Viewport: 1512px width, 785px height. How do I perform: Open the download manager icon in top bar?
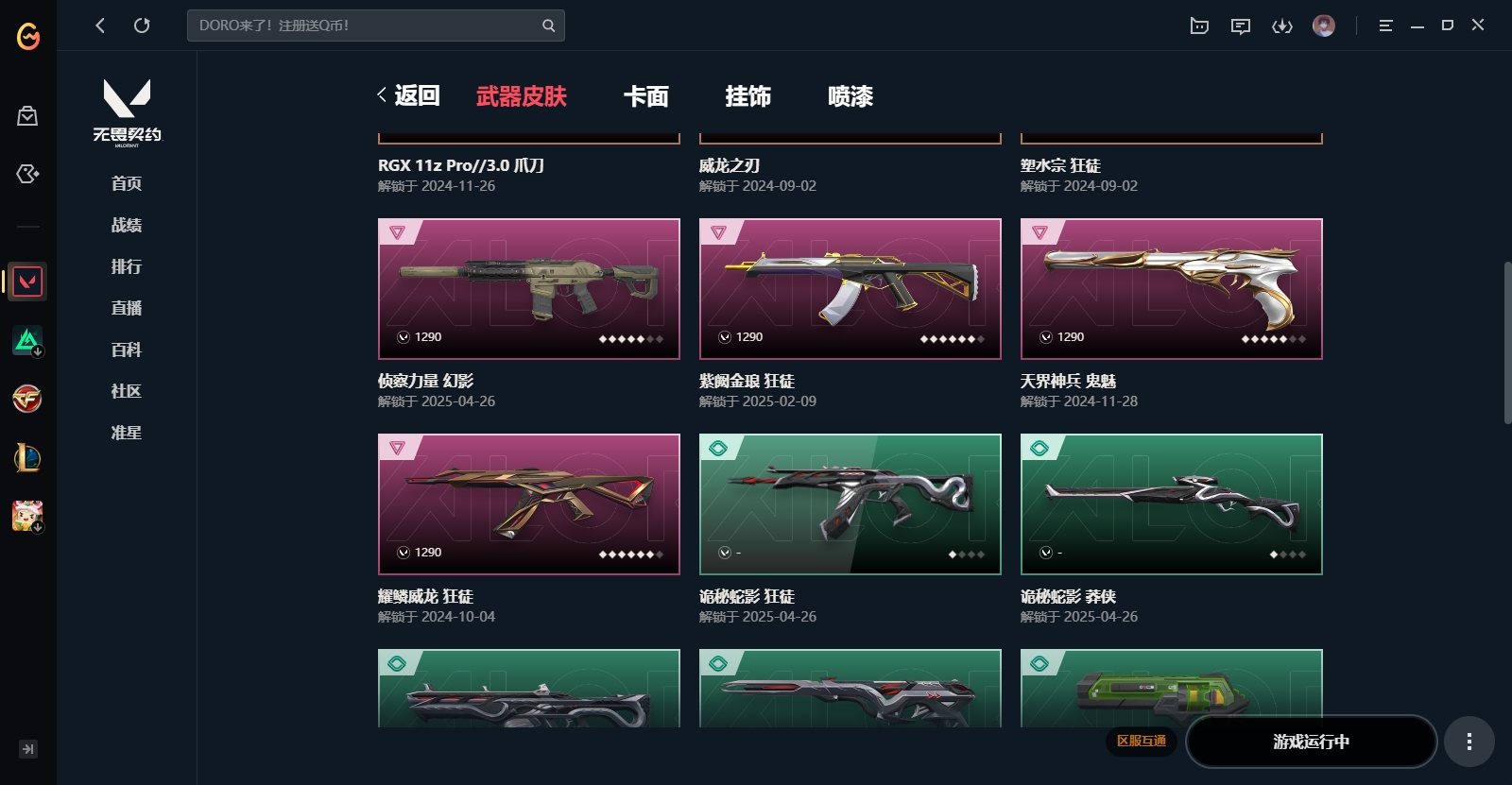tap(1282, 26)
